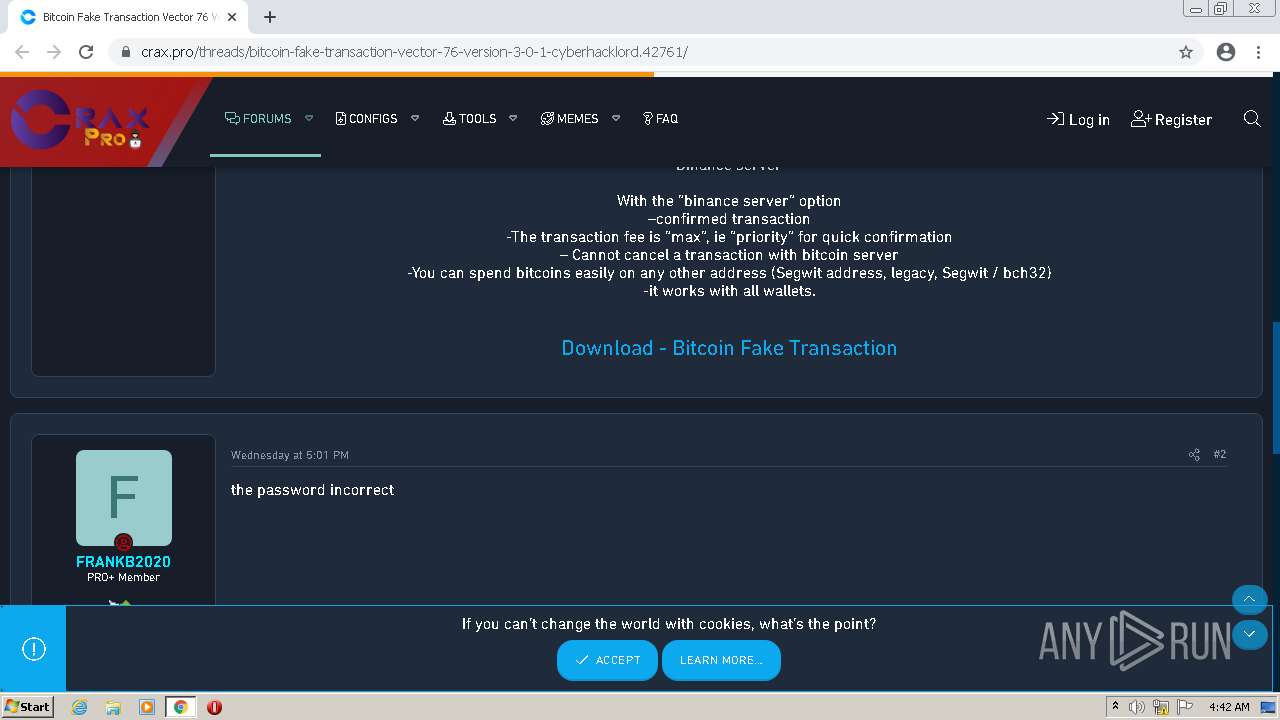Click the Crax Pro logo
1280x720 pixels.
point(80,120)
